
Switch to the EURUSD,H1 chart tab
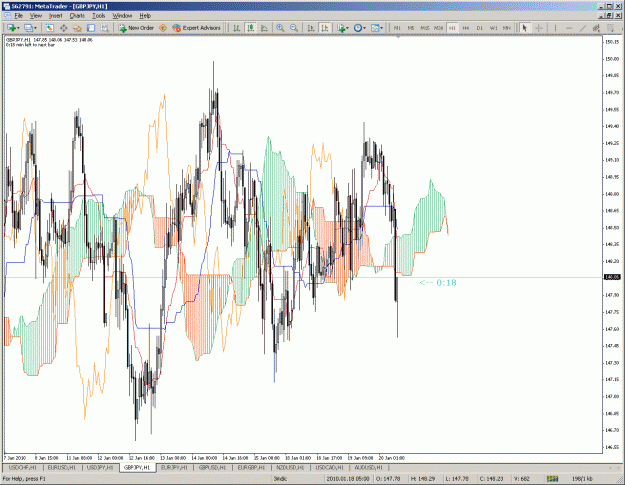pos(61,467)
